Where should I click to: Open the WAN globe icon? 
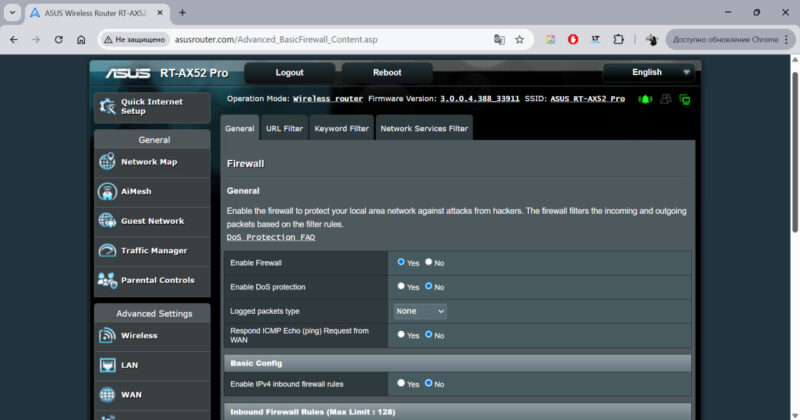point(107,394)
